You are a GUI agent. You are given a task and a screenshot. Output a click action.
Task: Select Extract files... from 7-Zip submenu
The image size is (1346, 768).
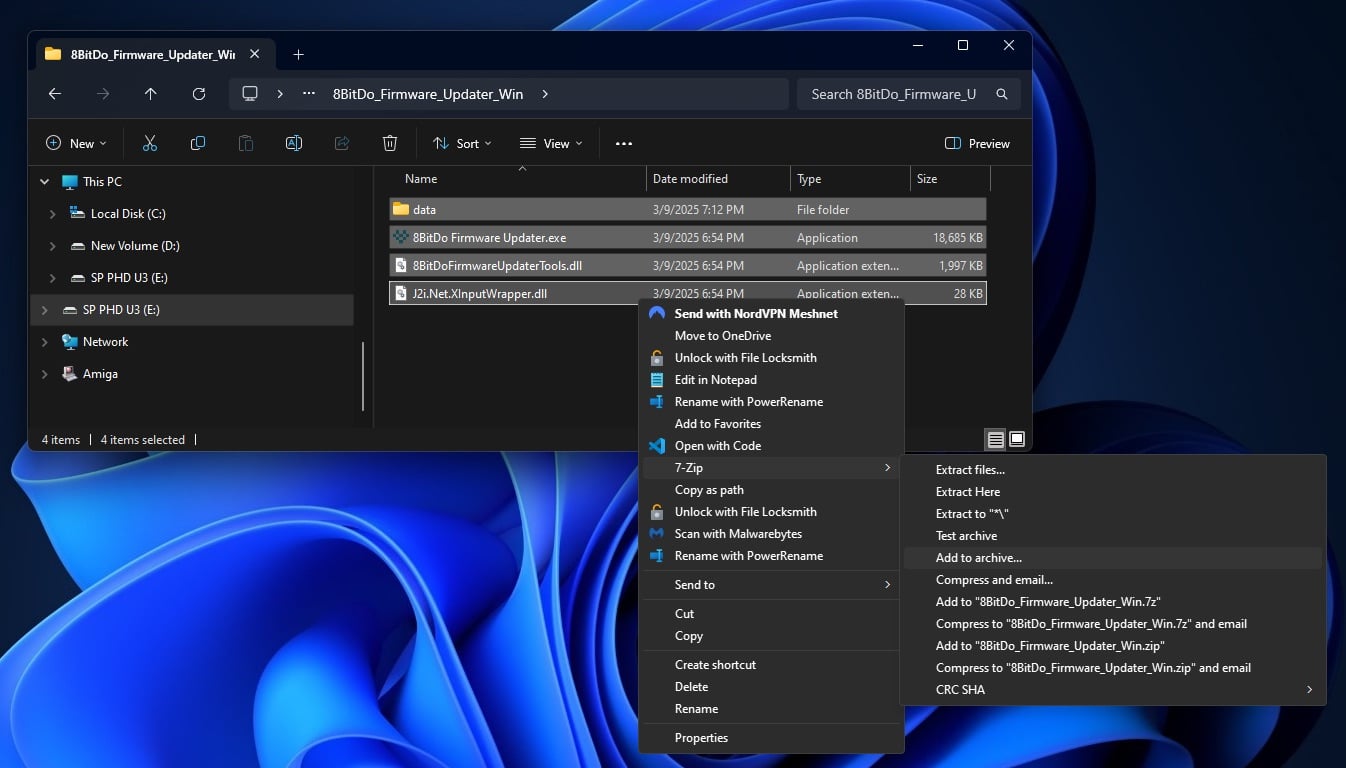click(x=1113, y=470)
